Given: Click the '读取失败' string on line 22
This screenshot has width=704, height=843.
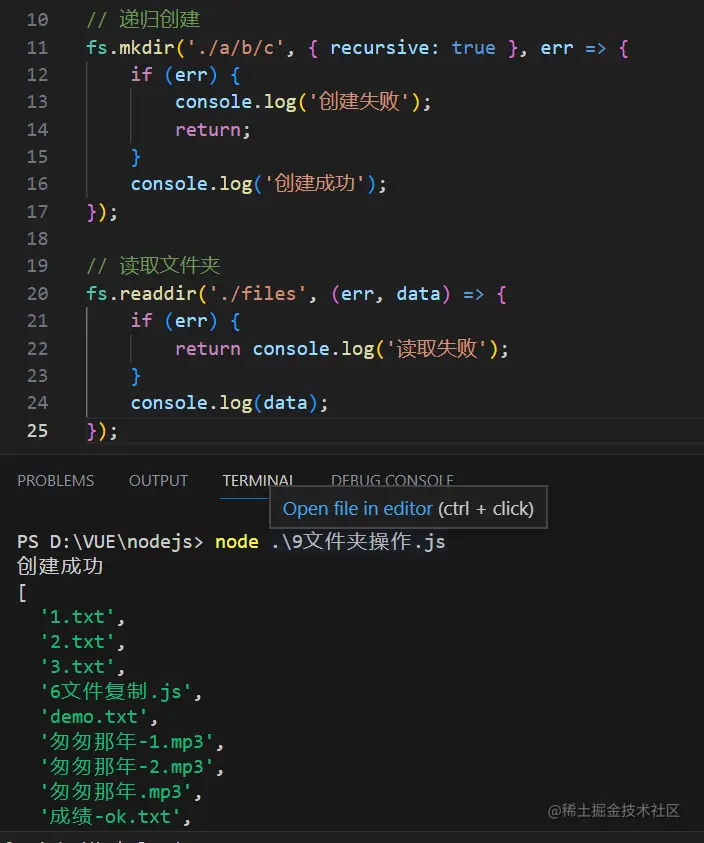Looking at the screenshot, I should [x=437, y=348].
